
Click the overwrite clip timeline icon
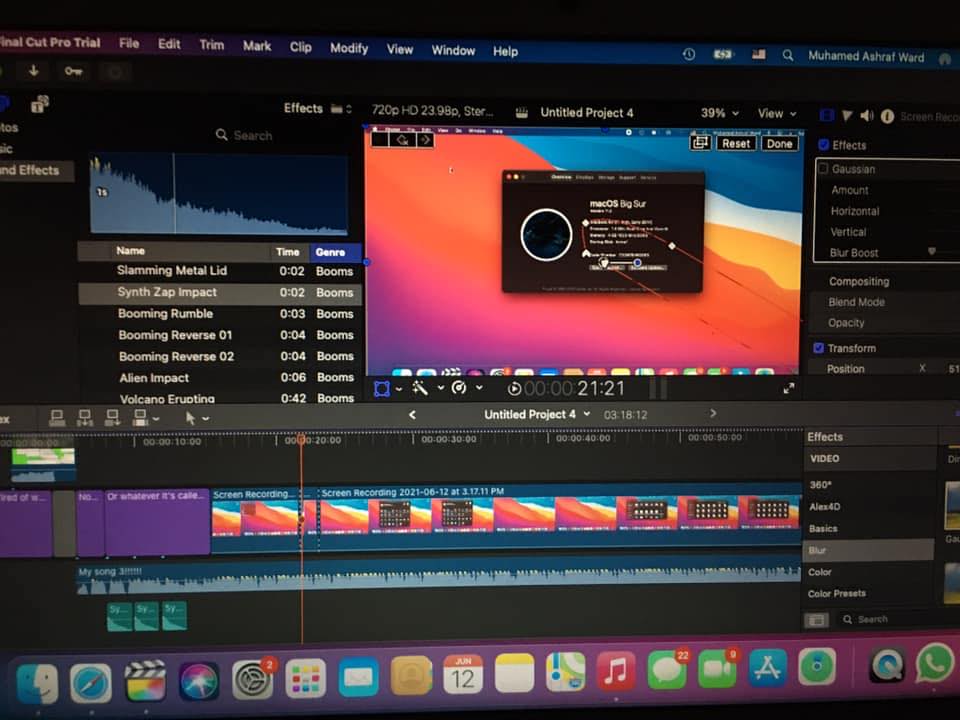pos(140,418)
